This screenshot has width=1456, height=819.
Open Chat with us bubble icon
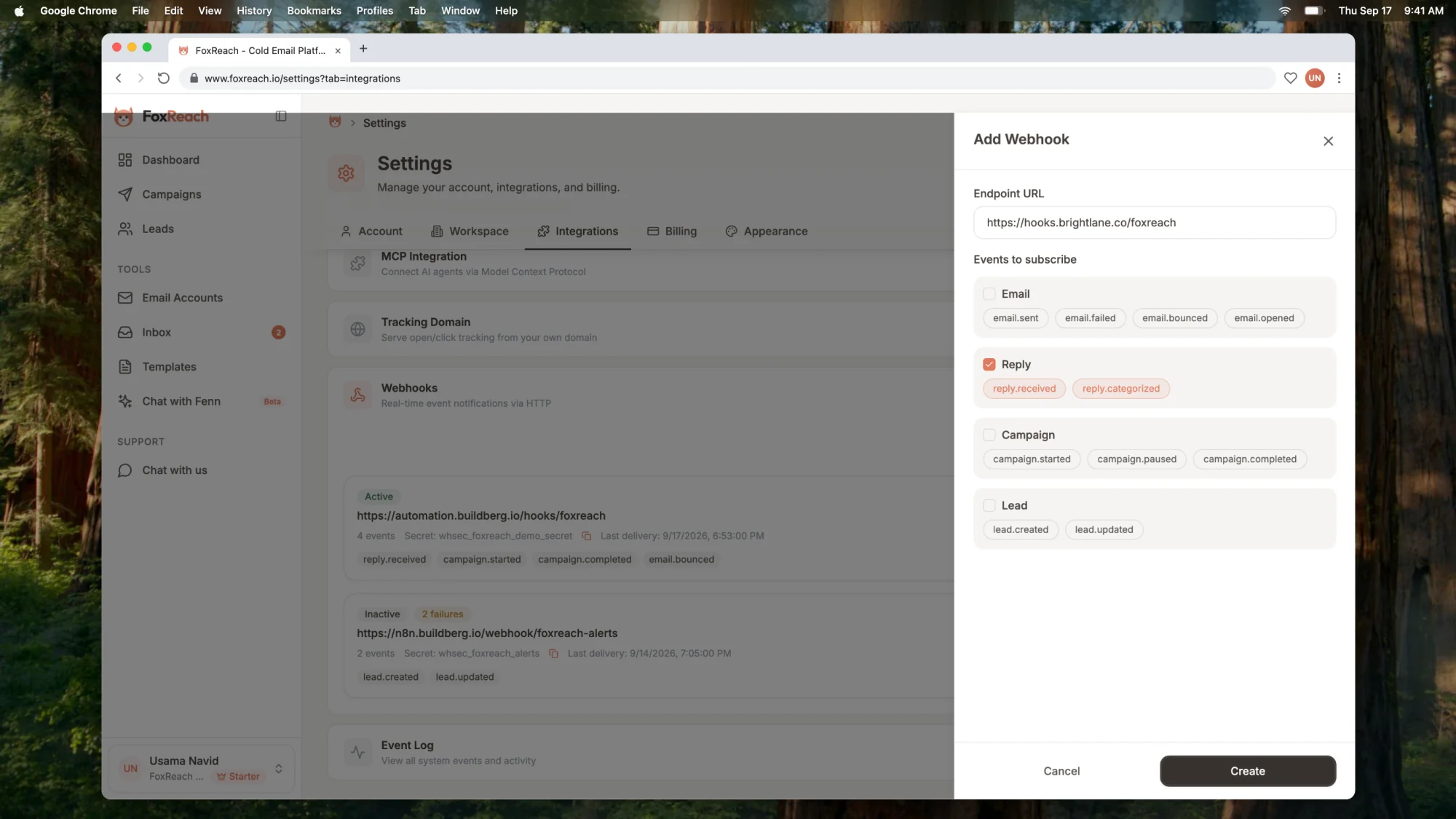point(125,470)
